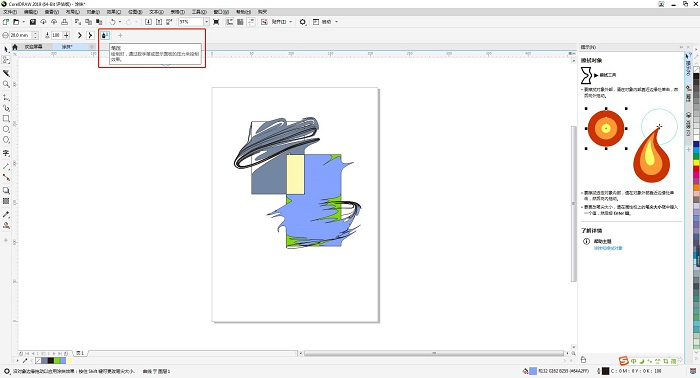Toggle the pen pressure button
The image size is (700, 378).
pos(105,35)
